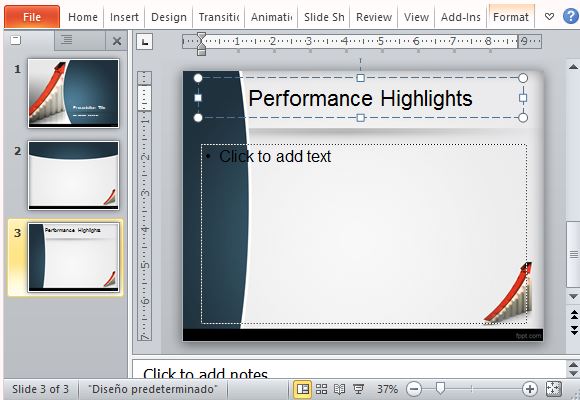Image resolution: width=580 pixels, height=400 pixels.
Task: Minimize the ribbon using caret icon
Action: pyautogui.click(x=550, y=17)
